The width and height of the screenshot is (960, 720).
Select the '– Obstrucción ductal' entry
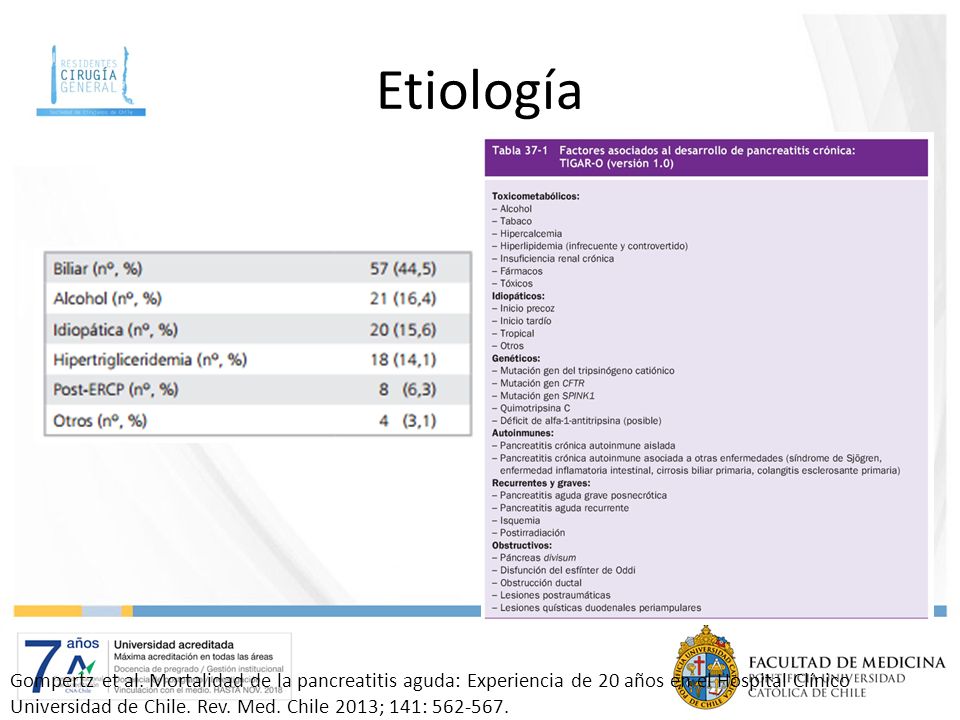[537, 583]
